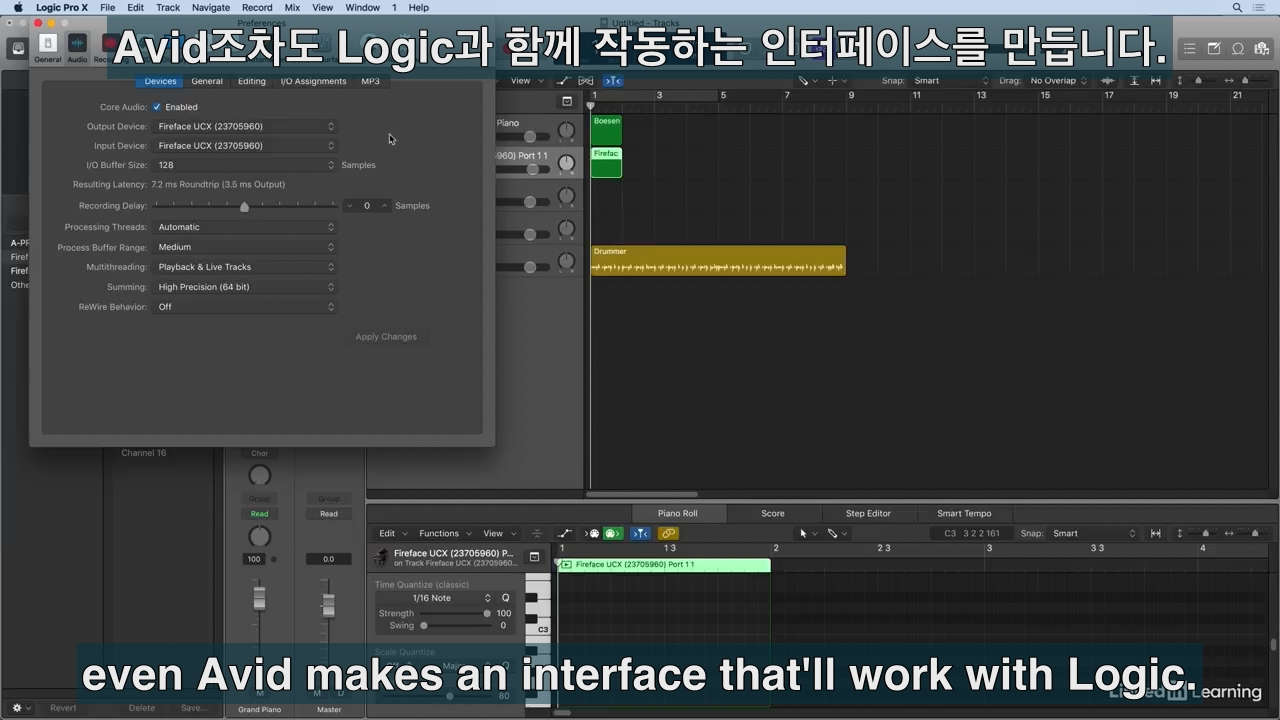Switch to the Smart Tempo tab

pyautogui.click(x=964, y=513)
